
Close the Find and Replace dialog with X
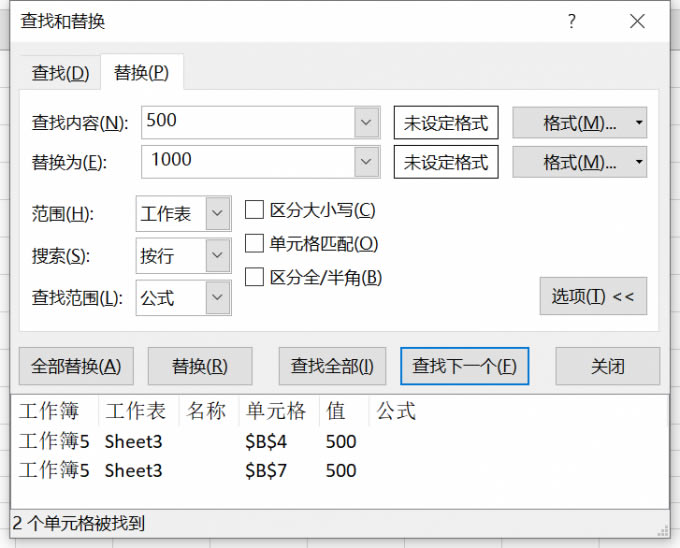(637, 21)
